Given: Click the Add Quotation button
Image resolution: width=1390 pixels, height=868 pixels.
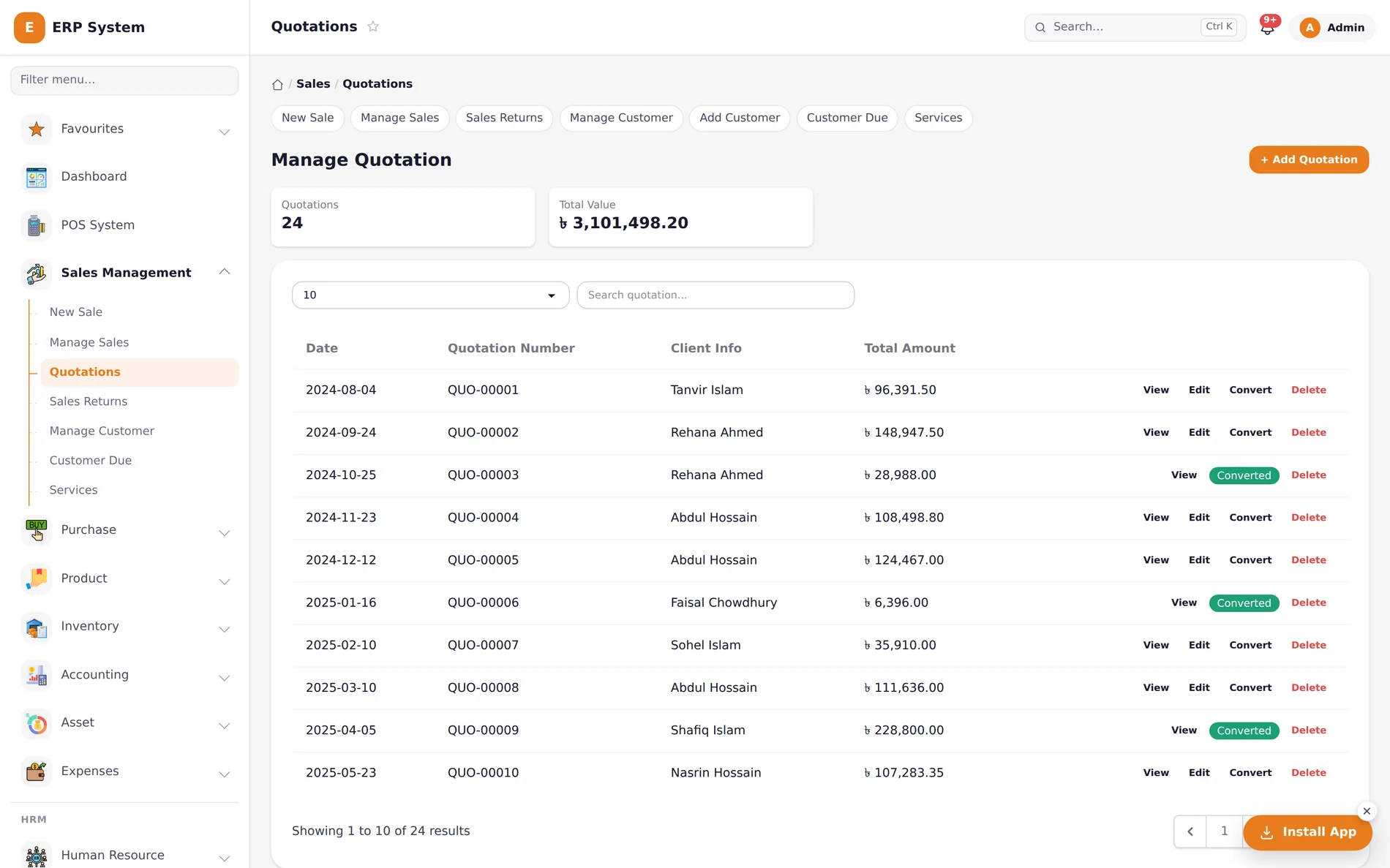Looking at the screenshot, I should pos(1309,159).
